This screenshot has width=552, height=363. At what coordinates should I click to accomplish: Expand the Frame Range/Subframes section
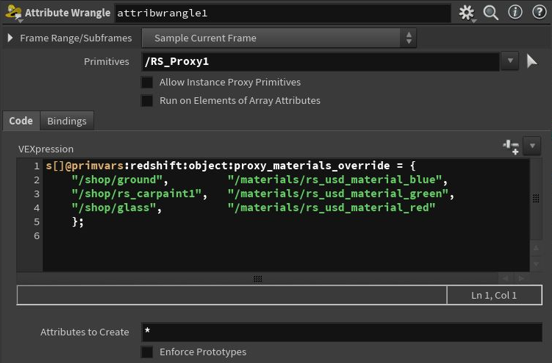[10, 38]
